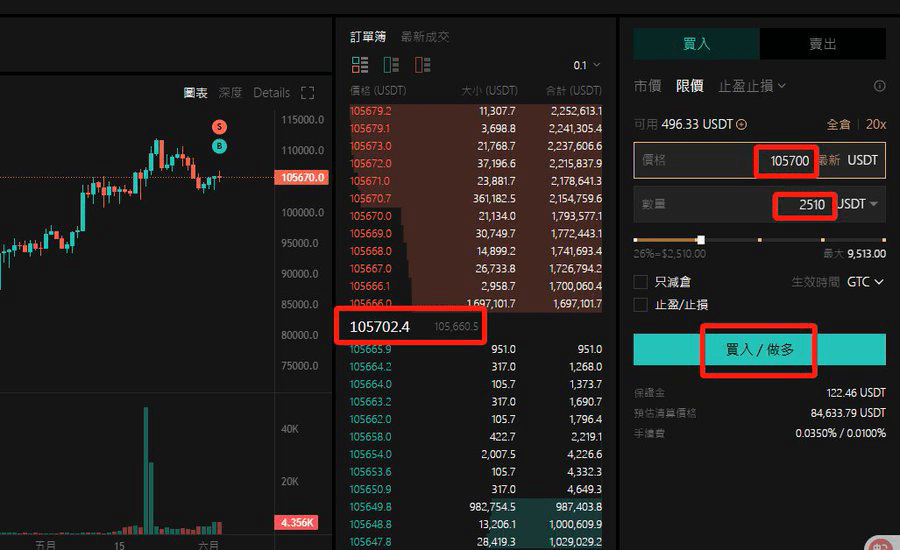Select the combined buy/sell order book view icon
Viewport: 900px width, 550px height.
coord(360,65)
